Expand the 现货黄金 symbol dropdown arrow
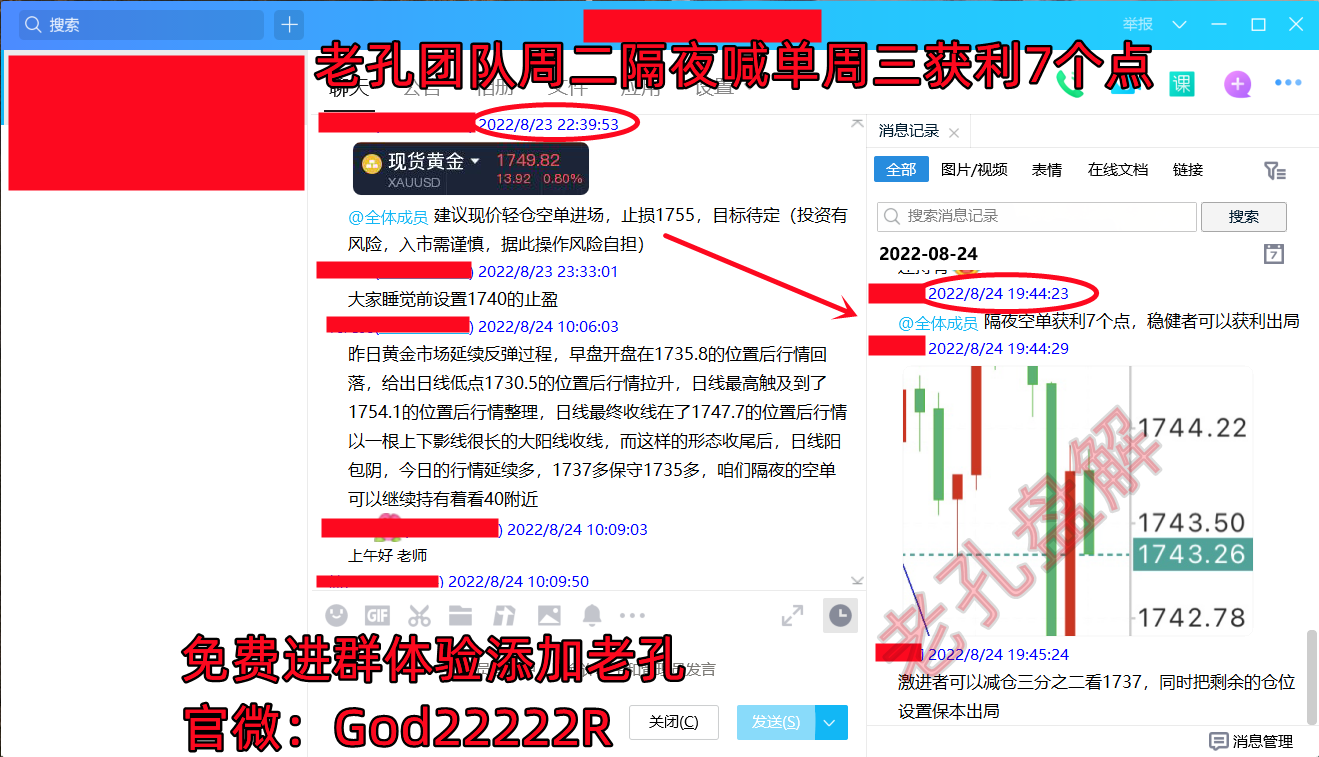The width and height of the screenshot is (1319, 757). [x=475, y=161]
